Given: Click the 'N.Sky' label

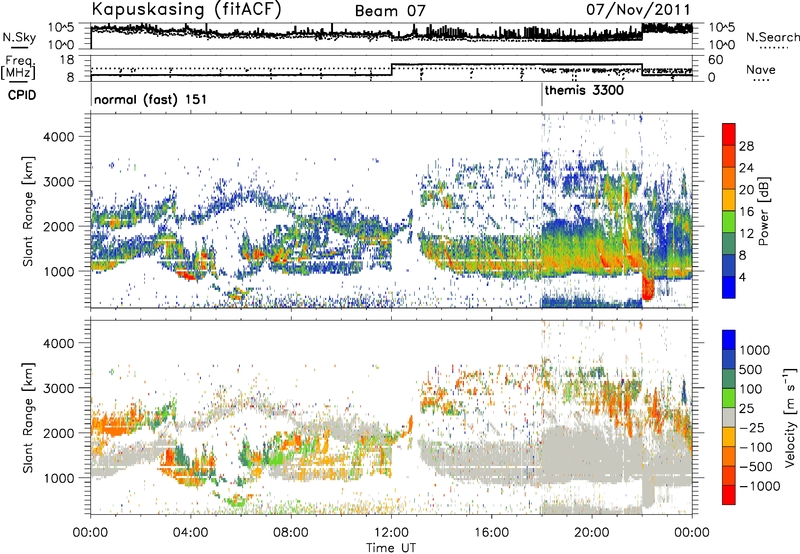Looking at the screenshot, I should tap(19, 37).
